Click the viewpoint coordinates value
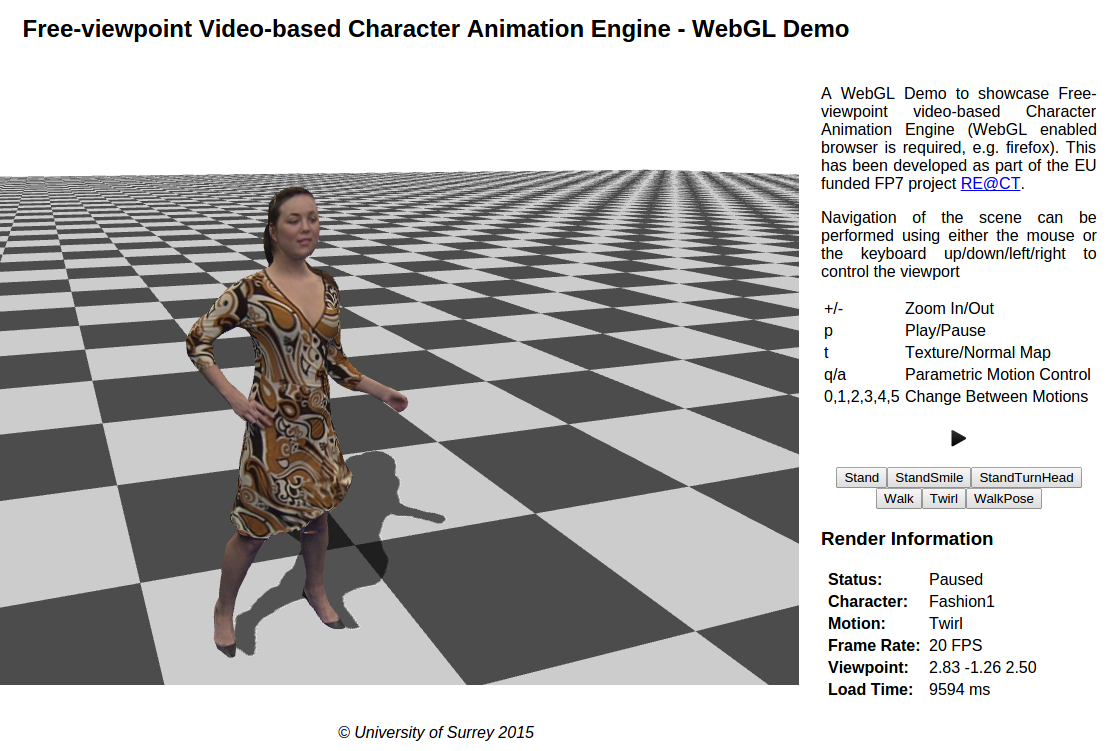The height and width of the screenshot is (751, 1108). click(980, 668)
